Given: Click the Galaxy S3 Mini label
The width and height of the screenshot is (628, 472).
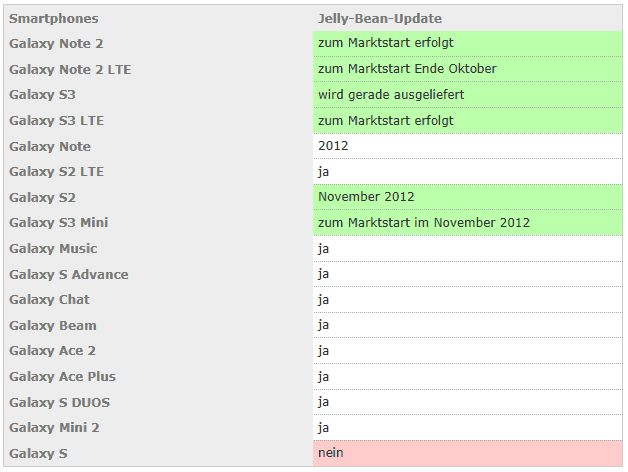Looking at the screenshot, I should point(58,222).
